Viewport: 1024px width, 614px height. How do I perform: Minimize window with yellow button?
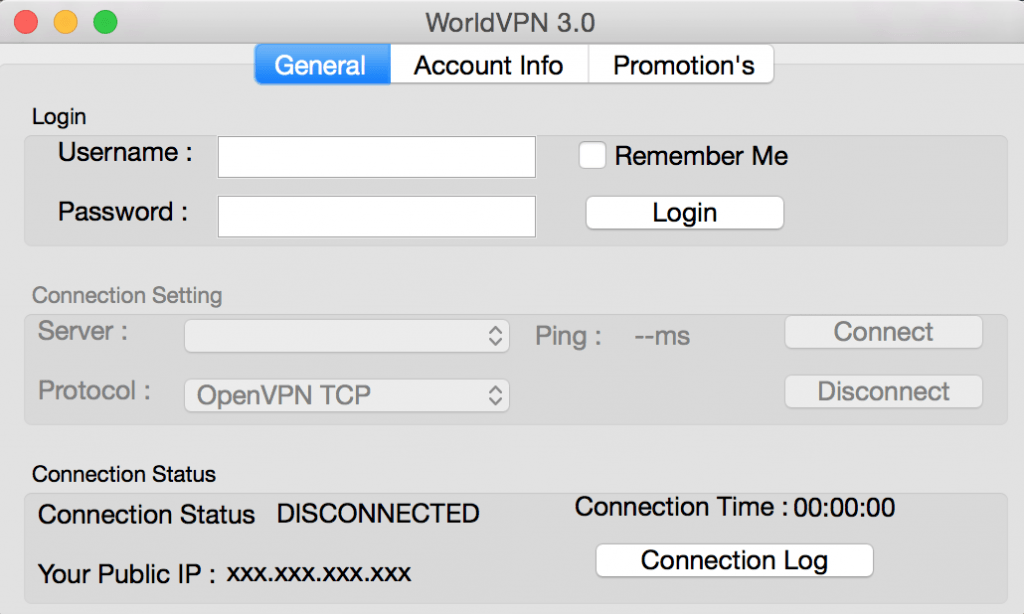coord(65,22)
